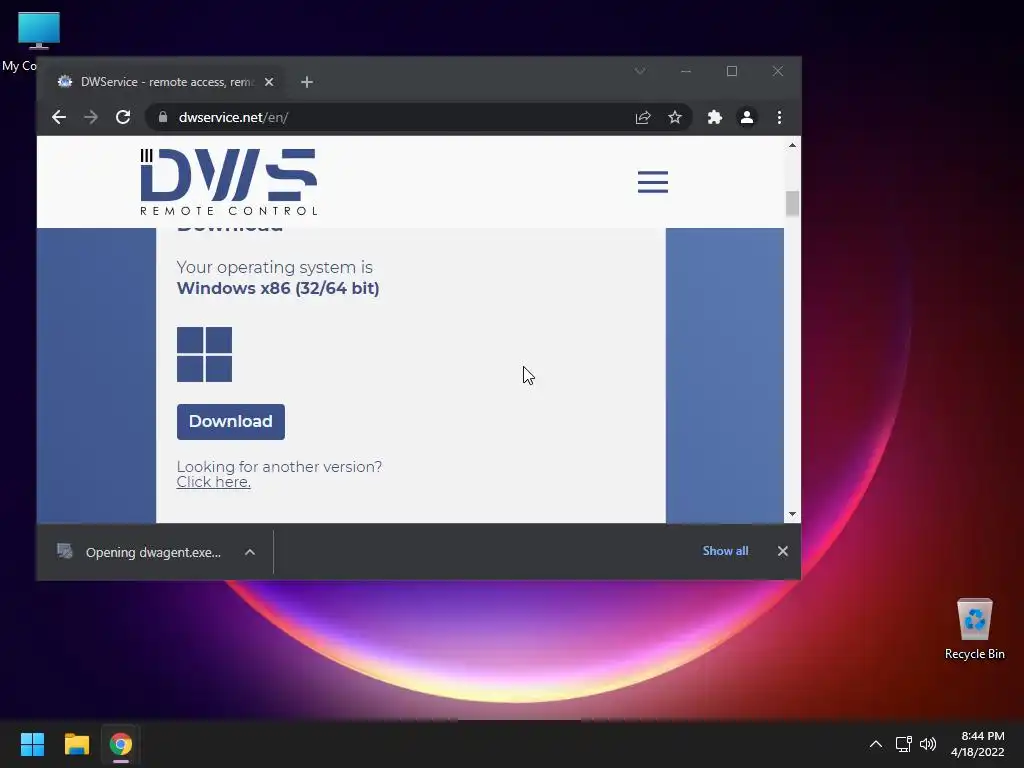Screen dimensions: 1024x768
Task: Open a new browser tab
Action: click(x=307, y=82)
